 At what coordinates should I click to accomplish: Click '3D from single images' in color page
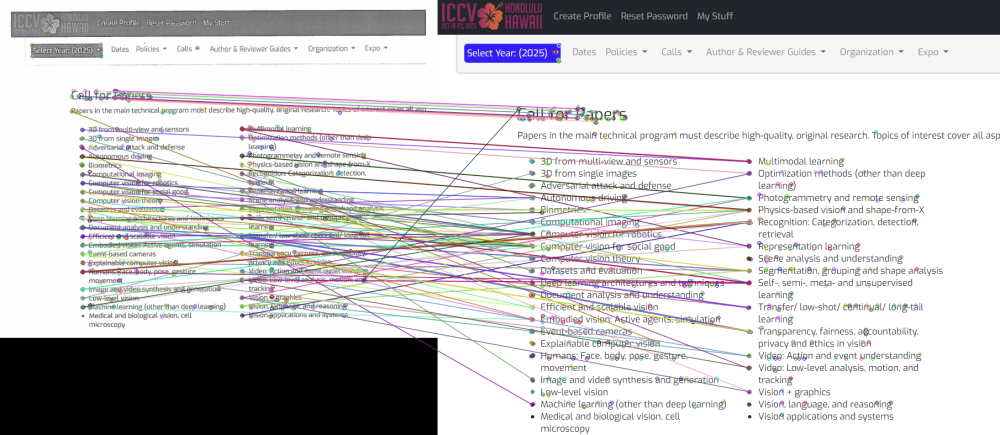[x=589, y=173]
